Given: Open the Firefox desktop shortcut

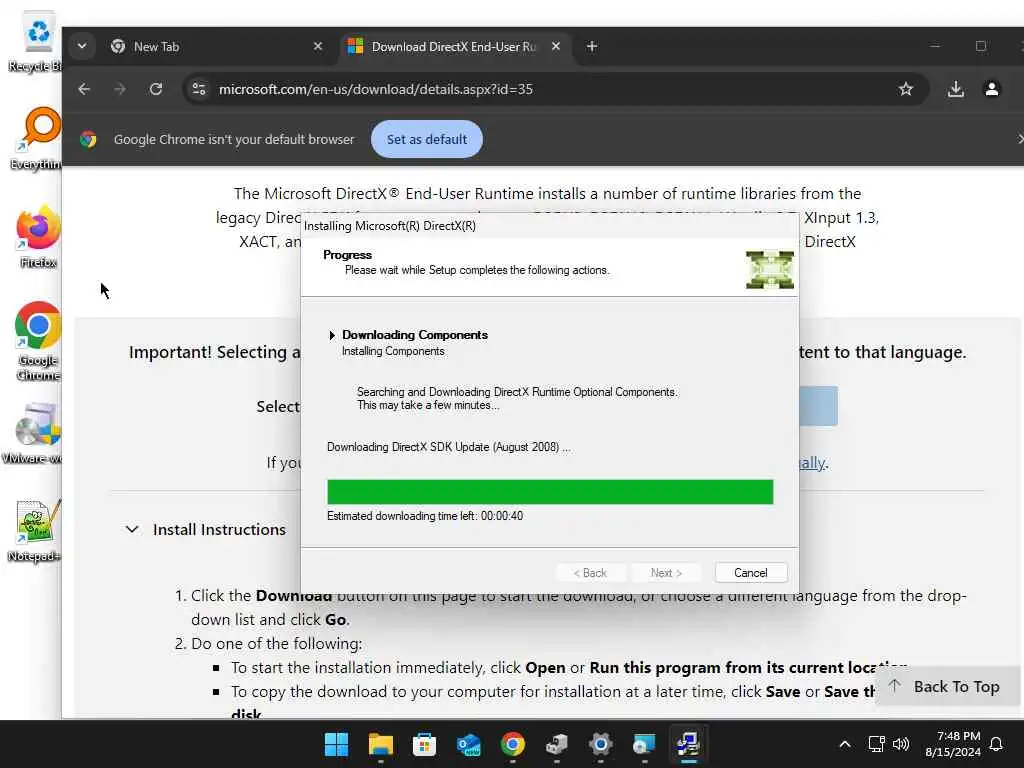Looking at the screenshot, I should [x=38, y=237].
